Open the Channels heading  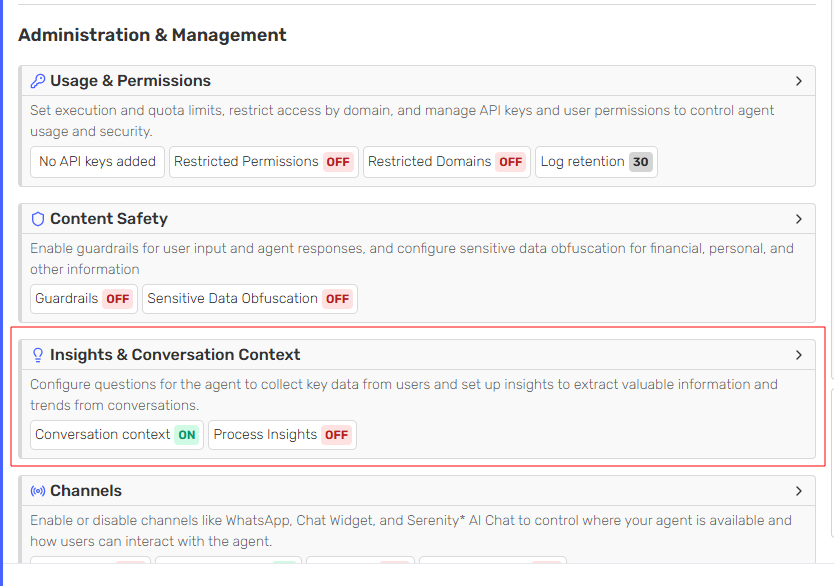pos(86,491)
